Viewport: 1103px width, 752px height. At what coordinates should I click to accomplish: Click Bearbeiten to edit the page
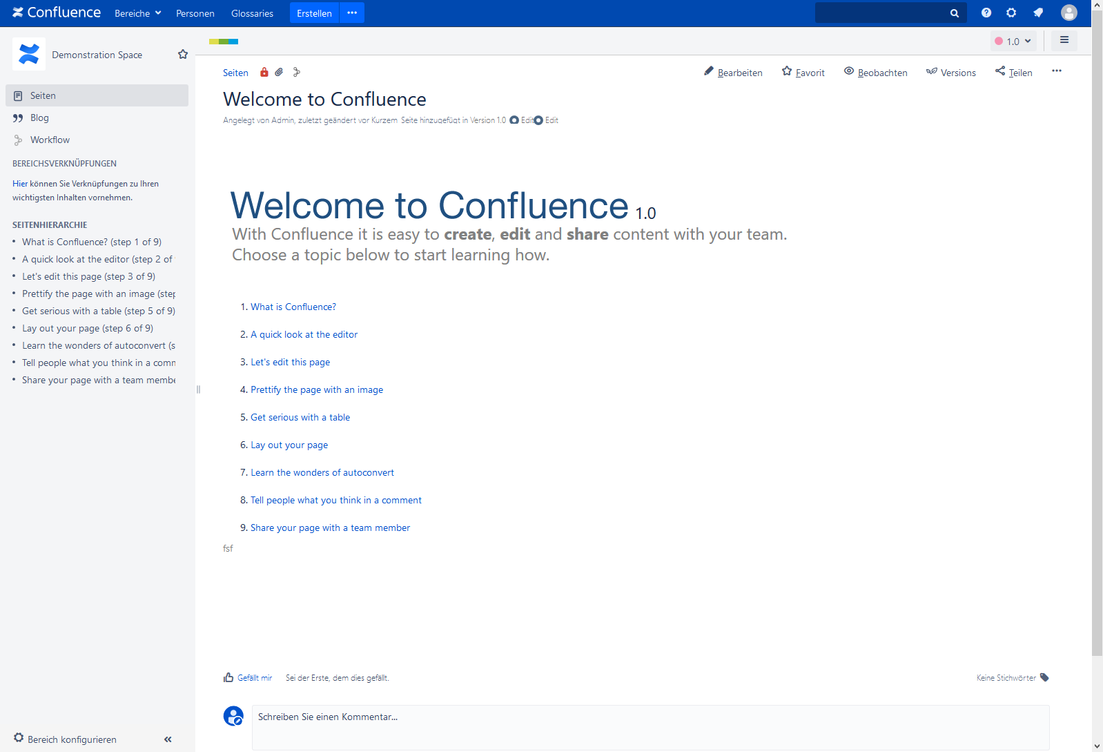pyautogui.click(x=733, y=72)
